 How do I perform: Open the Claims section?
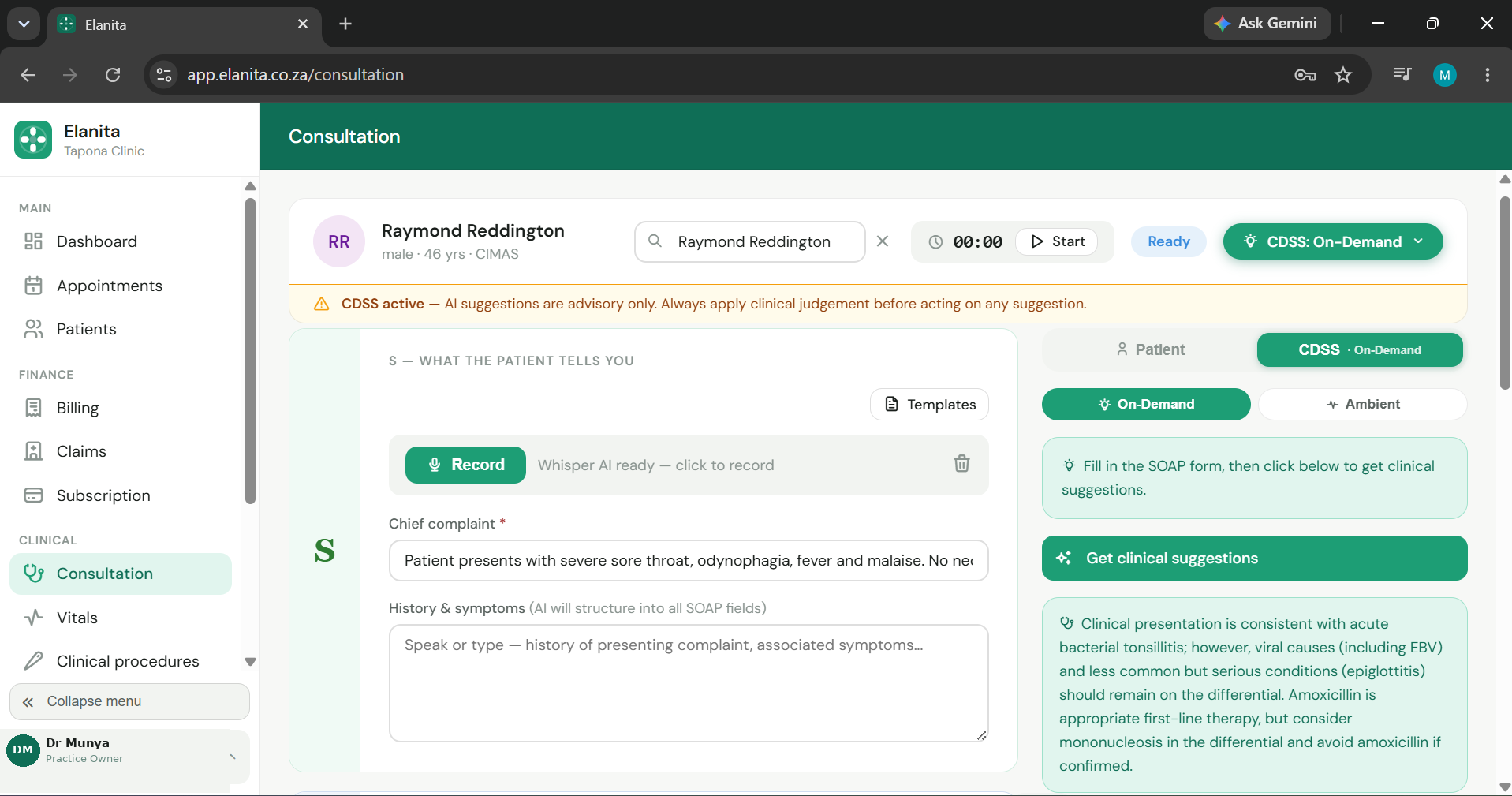coord(121,451)
